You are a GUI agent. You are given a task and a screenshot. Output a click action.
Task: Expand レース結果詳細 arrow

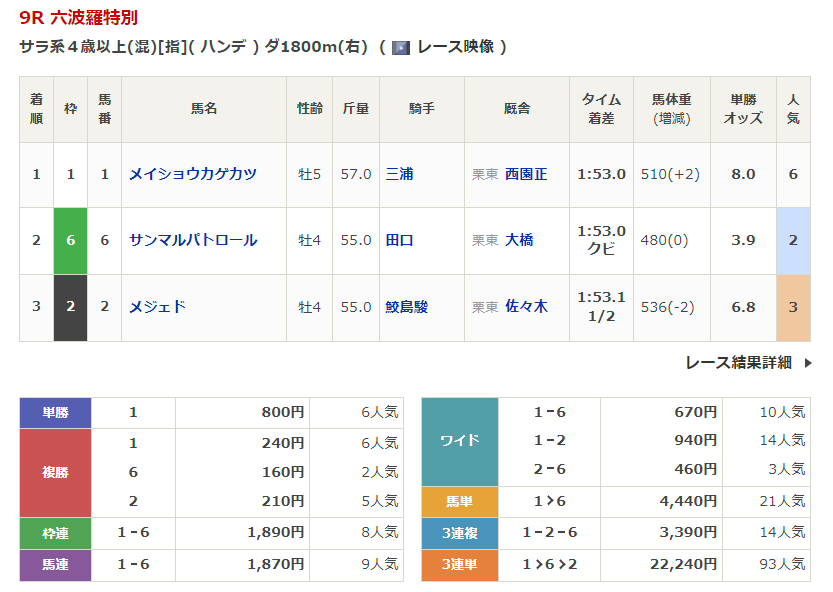[807, 363]
